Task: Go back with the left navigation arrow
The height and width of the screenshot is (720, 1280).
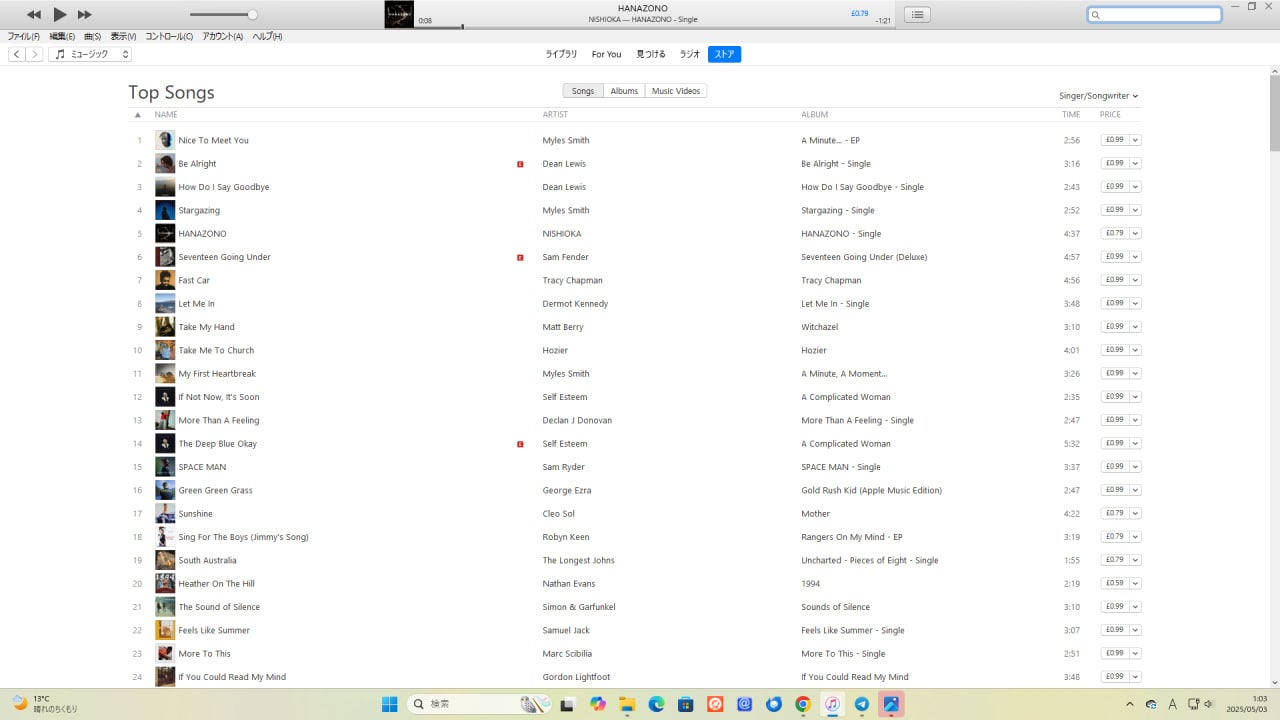Action: [x=17, y=54]
